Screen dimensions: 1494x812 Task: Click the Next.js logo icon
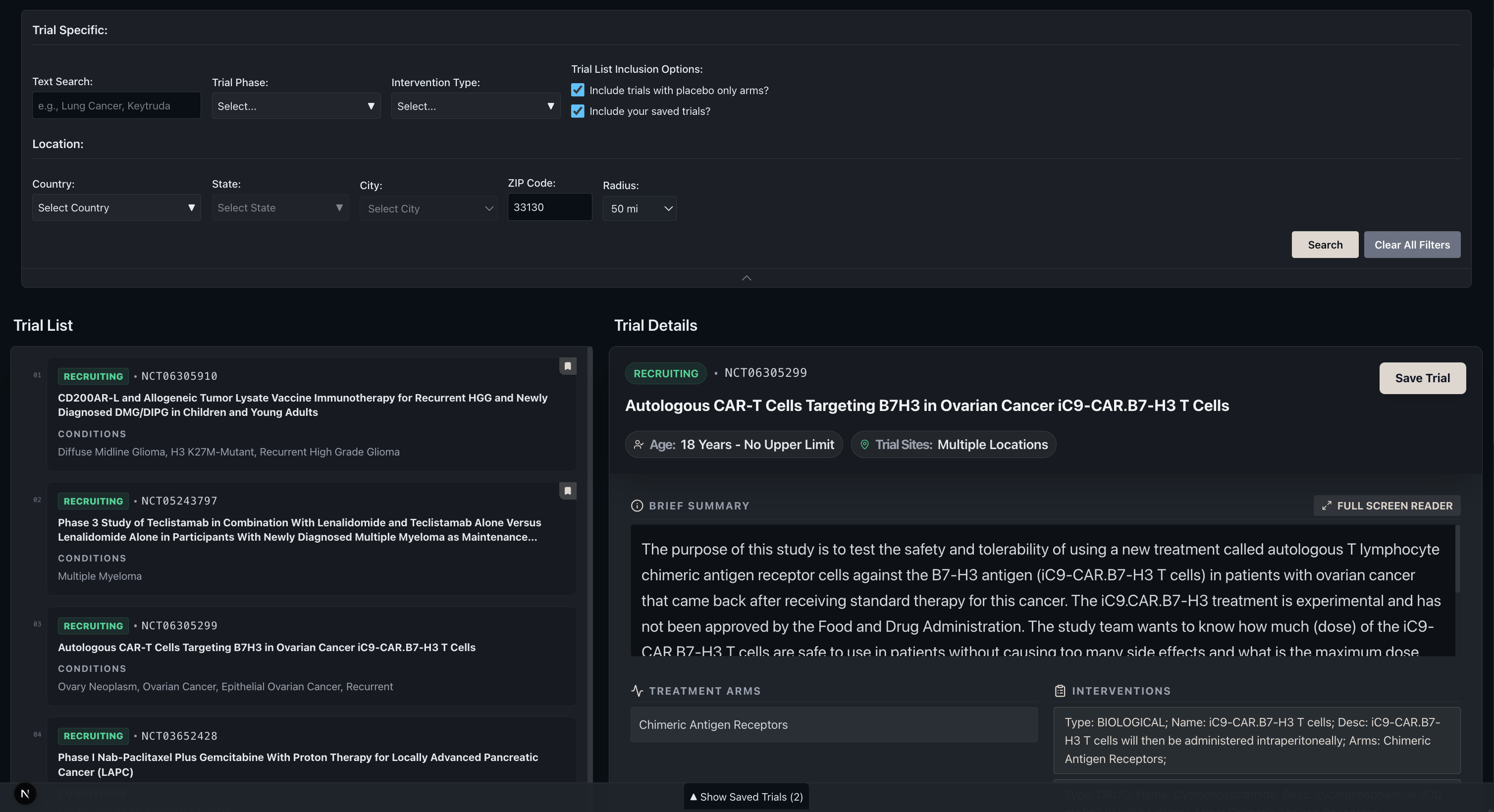coord(25,794)
